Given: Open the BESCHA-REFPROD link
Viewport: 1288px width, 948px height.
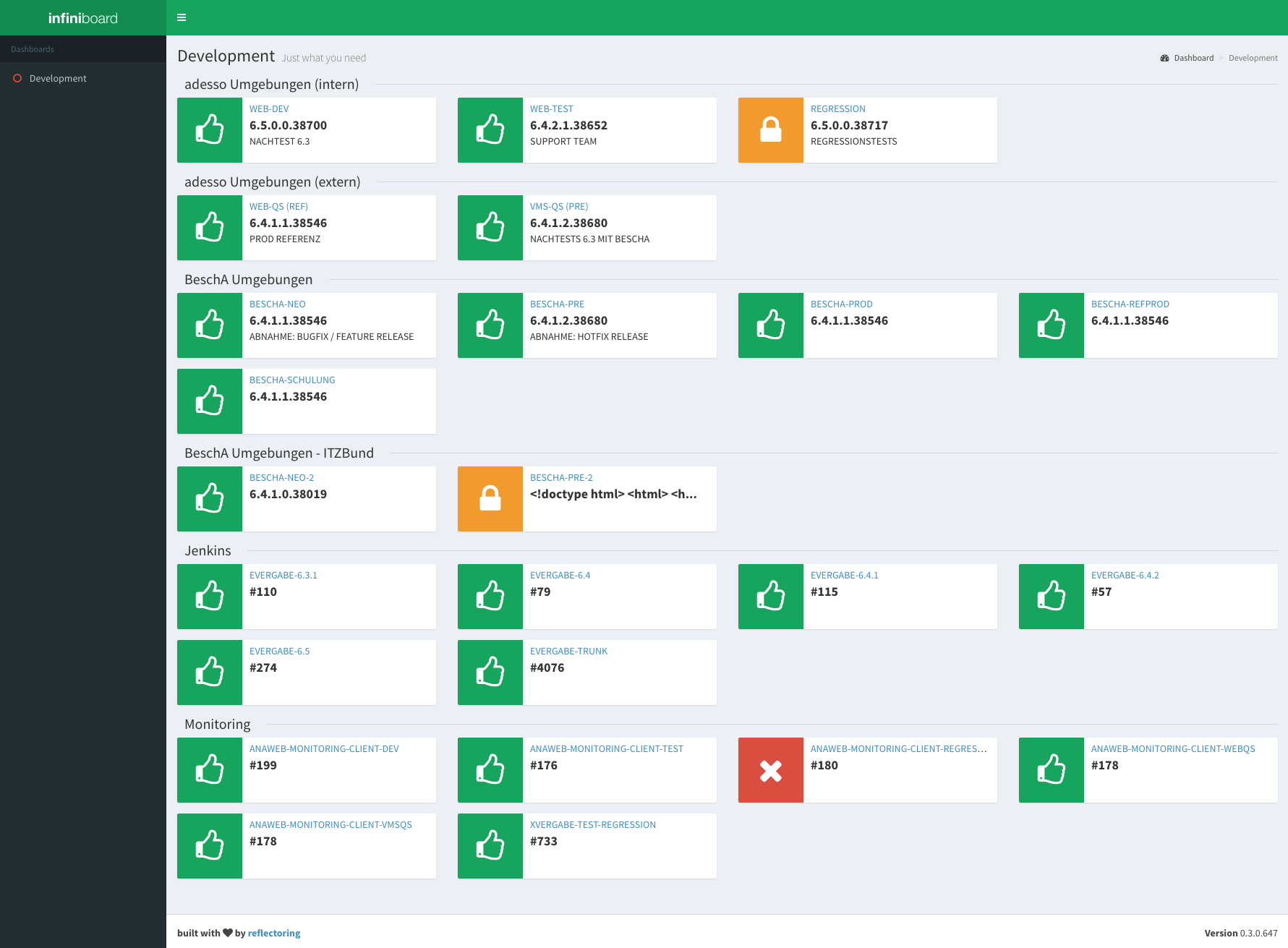Looking at the screenshot, I should pos(1130,304).
